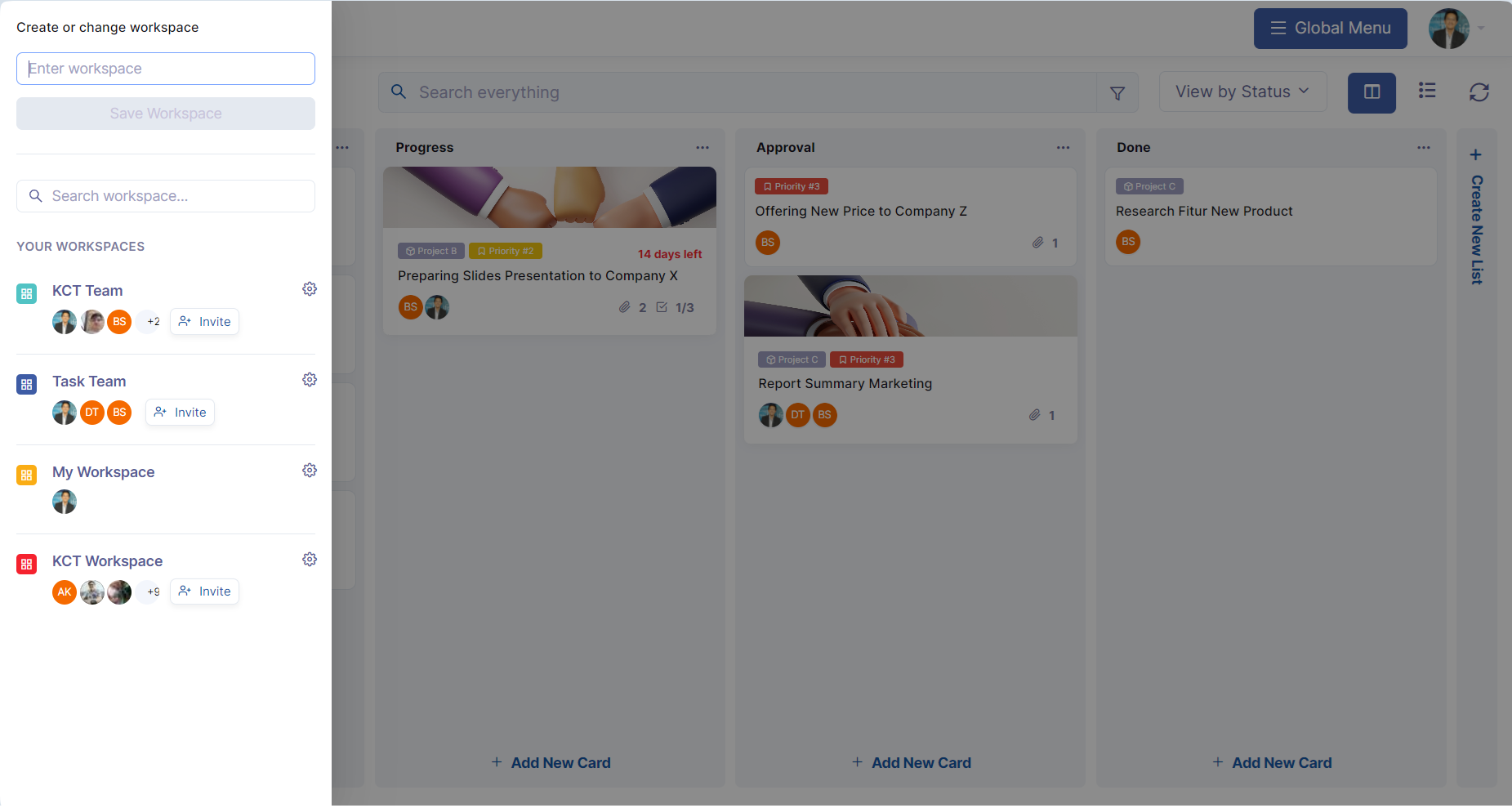Open Progress list three-dot menu
1512x808 pixels.
[702, 148]
